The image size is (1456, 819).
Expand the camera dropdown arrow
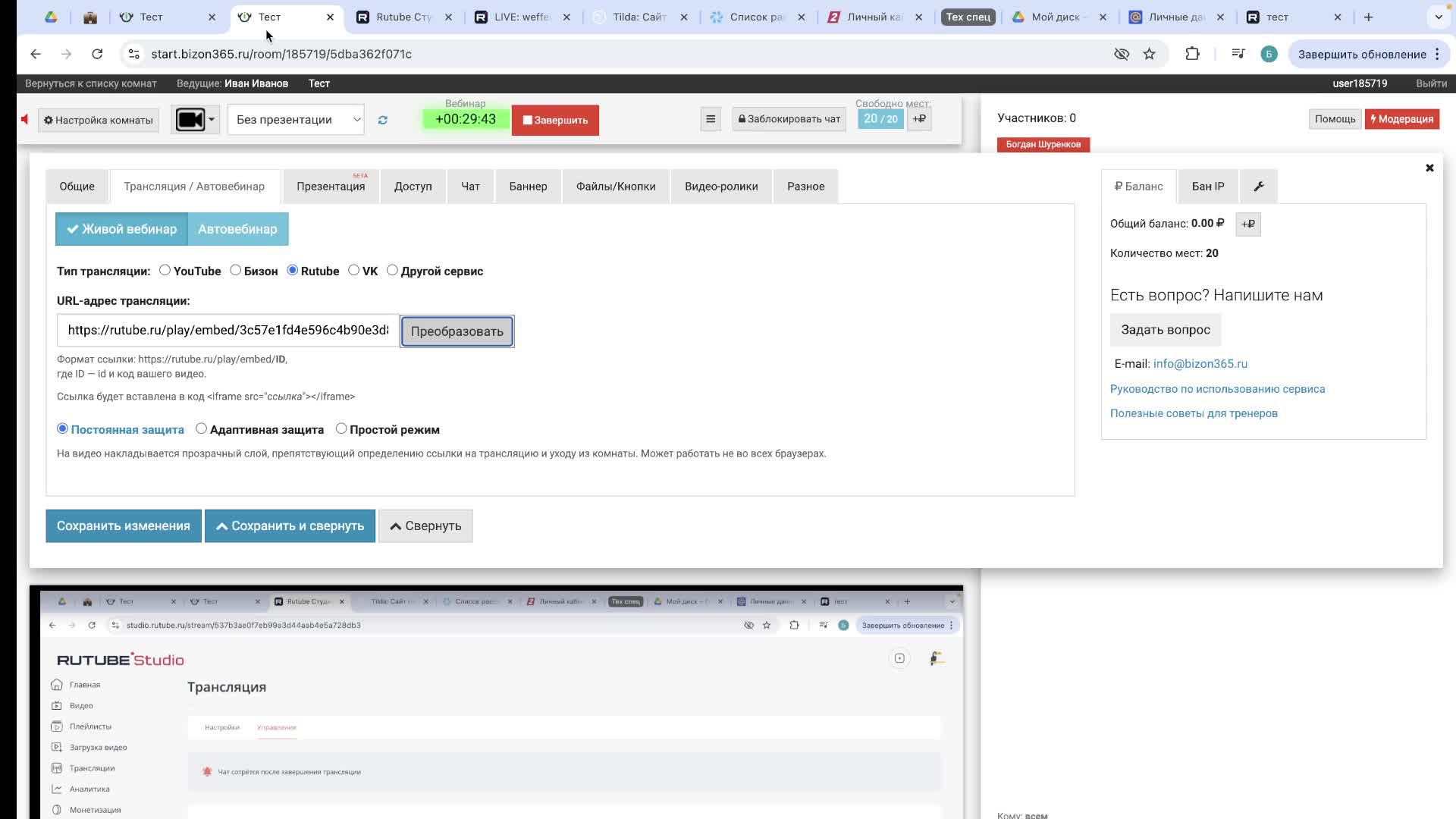point(212,120)
